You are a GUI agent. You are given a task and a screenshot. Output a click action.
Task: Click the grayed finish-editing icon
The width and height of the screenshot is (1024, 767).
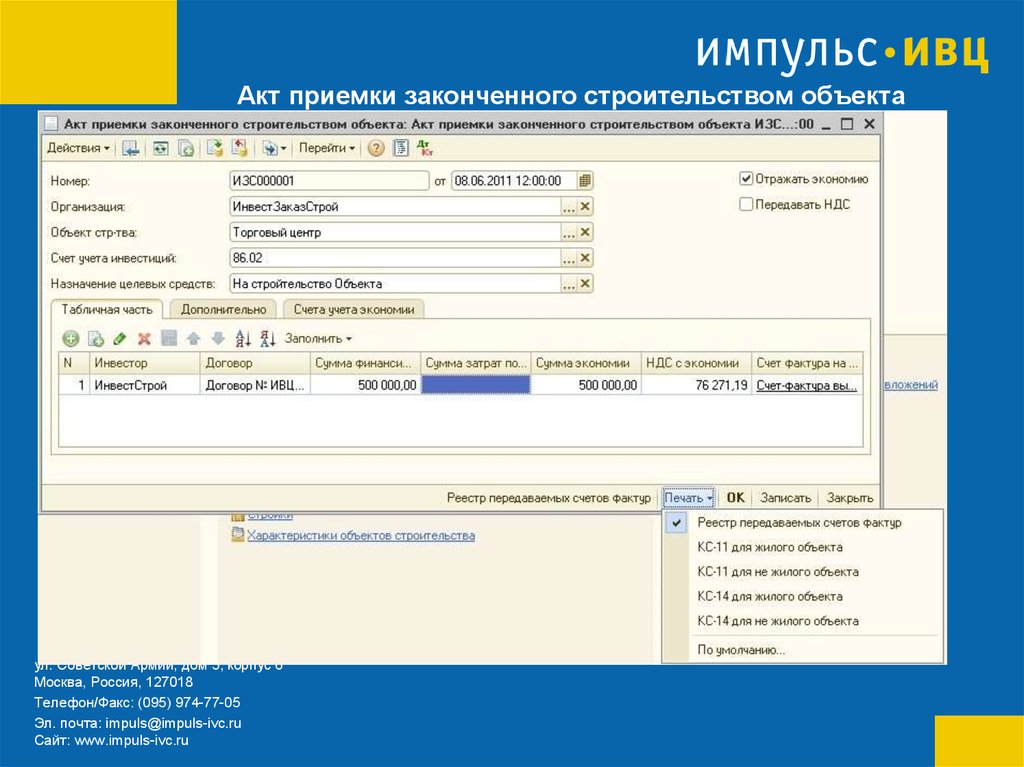(169, 338)
